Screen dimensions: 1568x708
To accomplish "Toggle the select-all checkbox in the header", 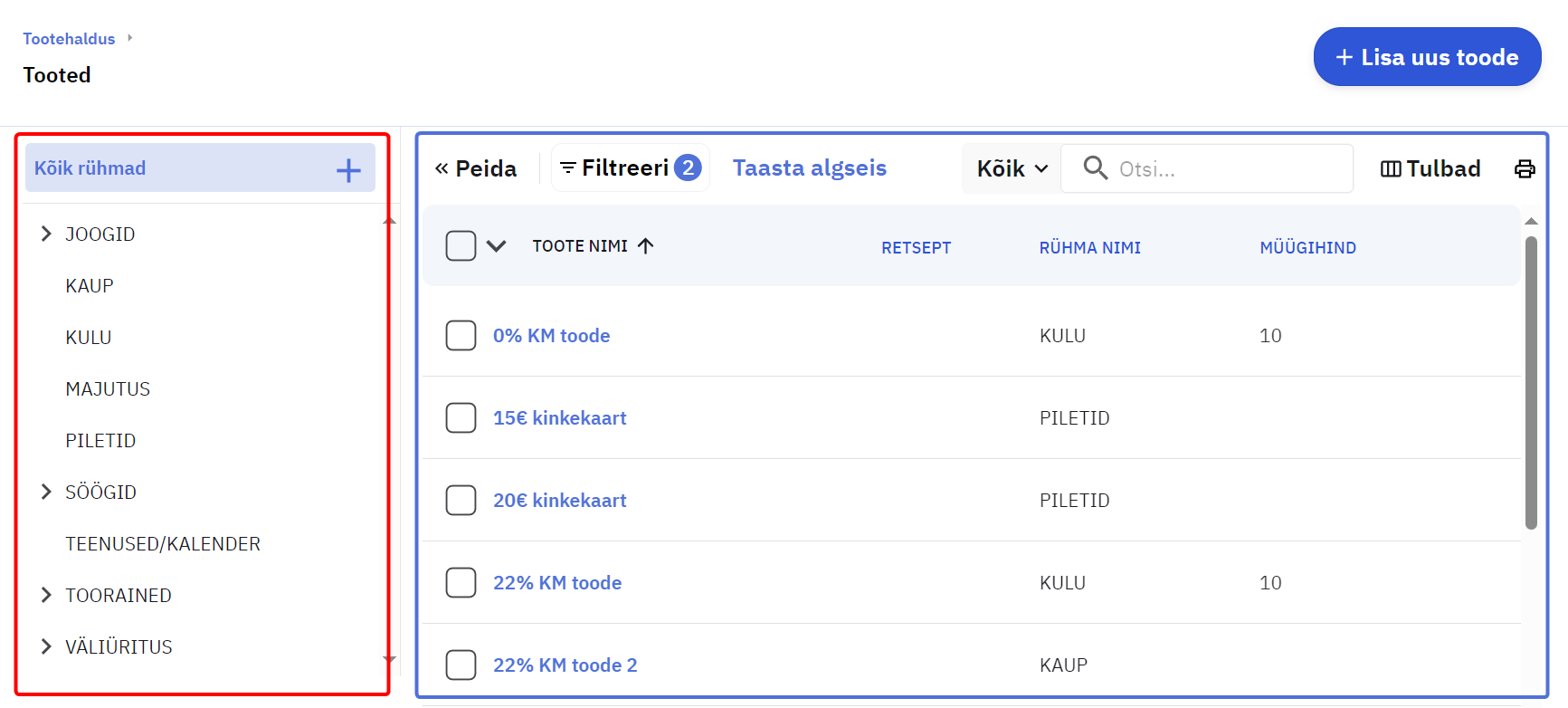I will point(461,245).
